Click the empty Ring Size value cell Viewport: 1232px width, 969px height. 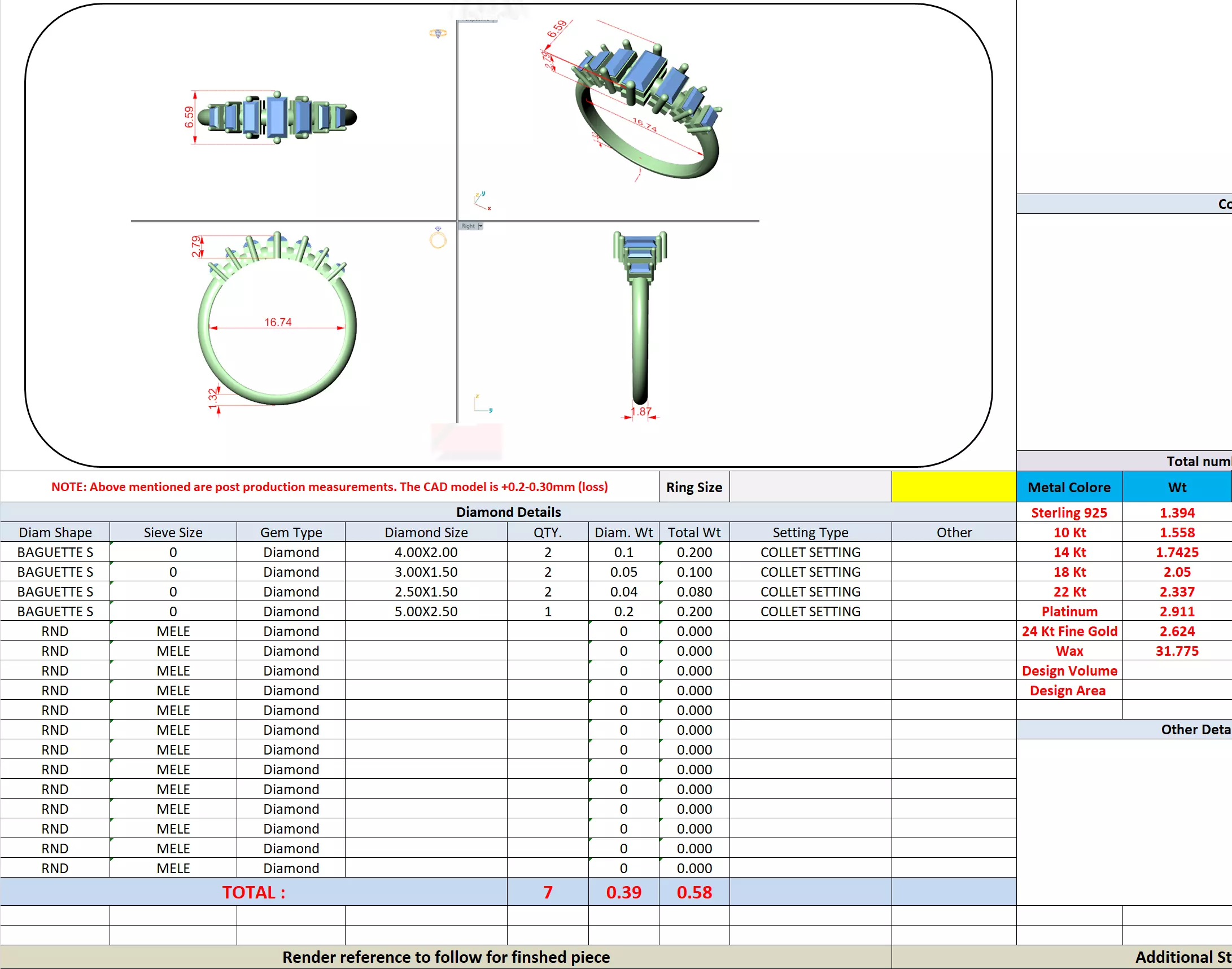point(810,487)
